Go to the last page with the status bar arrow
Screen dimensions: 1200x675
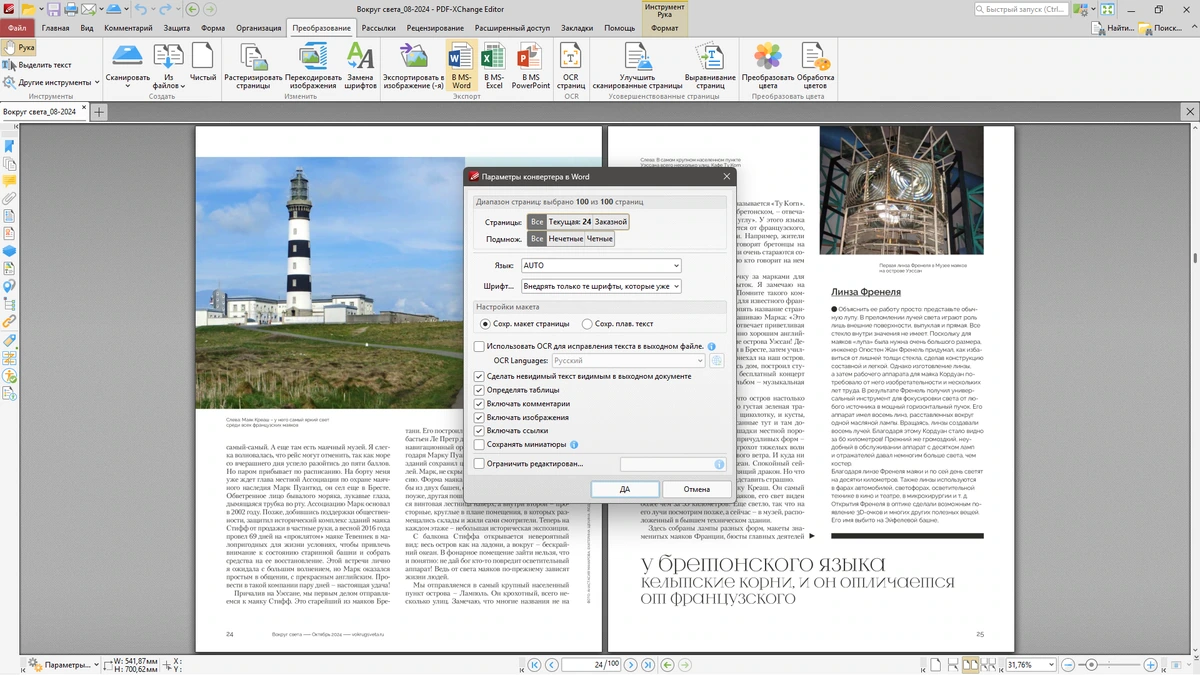point(648,665)
